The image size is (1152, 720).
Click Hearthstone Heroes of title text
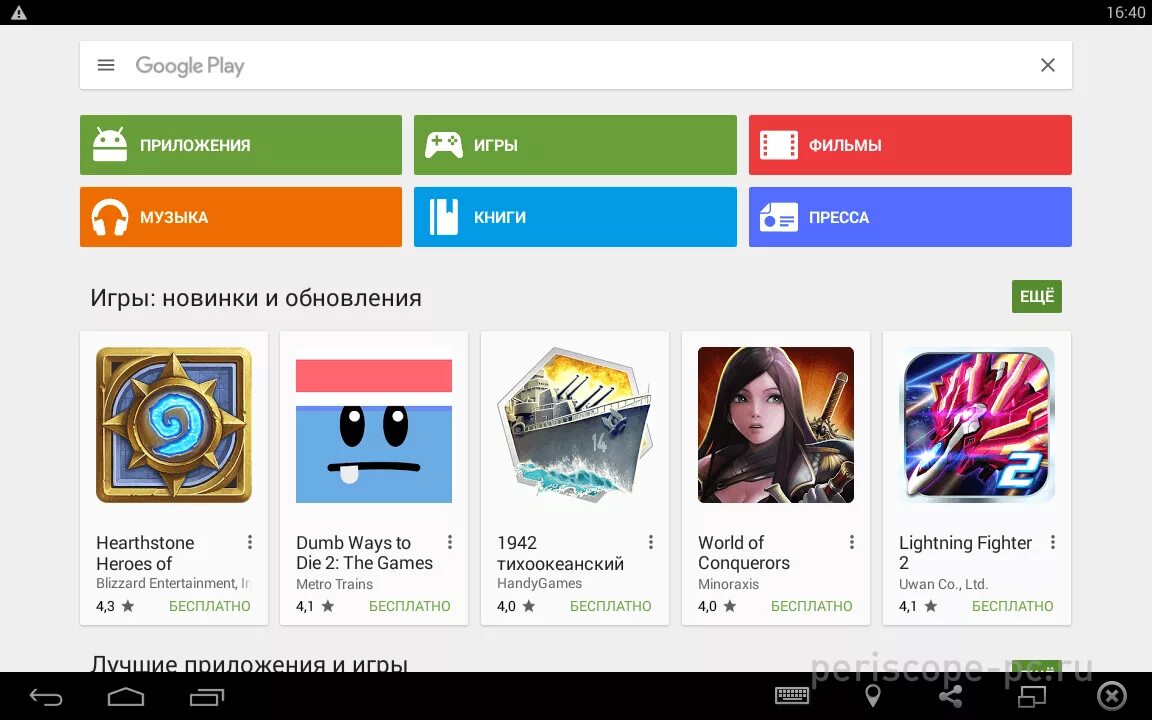145,553
